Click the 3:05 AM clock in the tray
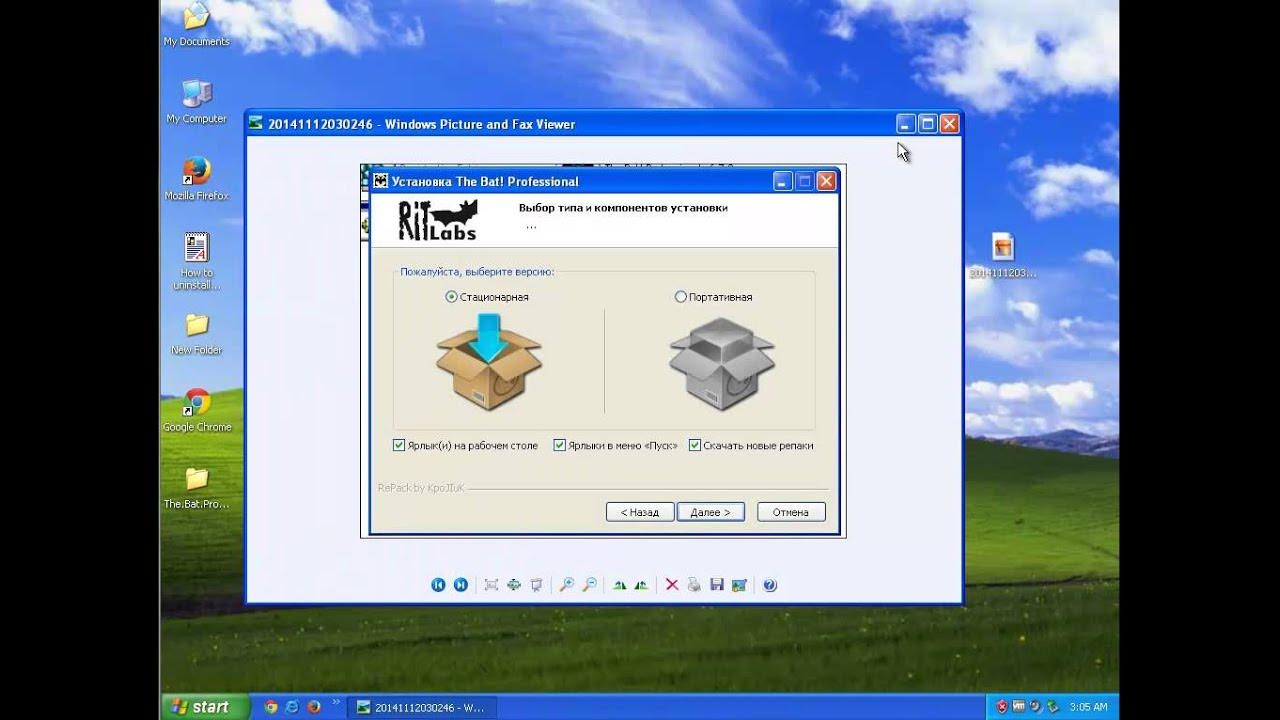This screenshot has height=720, width=1280. pyautogui.click(x=1087, y=707)
